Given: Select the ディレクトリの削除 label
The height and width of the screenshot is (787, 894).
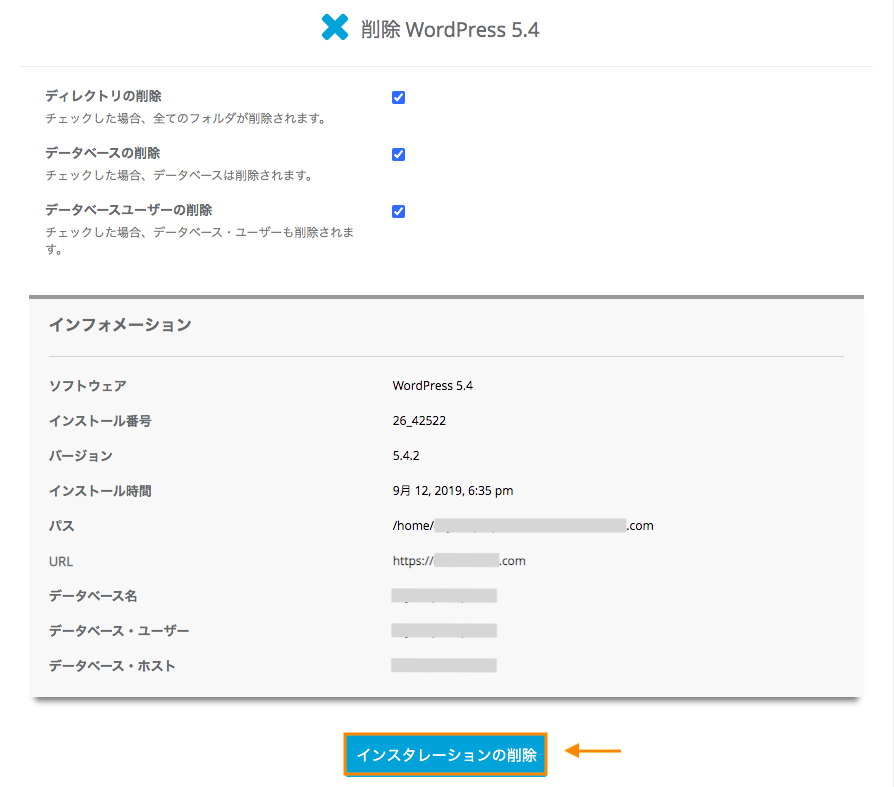Looking at the screenshot, I should pos(103,96).
